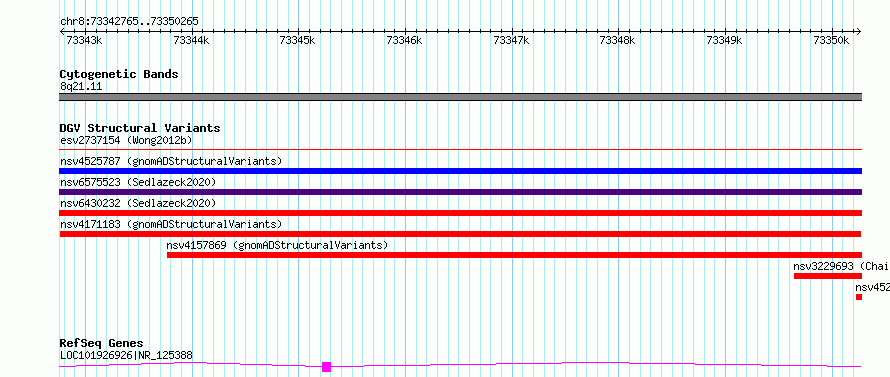Click the DGV Structural Variants track title
The height and width of the screenshot is (377, 890).
[140, 128]
